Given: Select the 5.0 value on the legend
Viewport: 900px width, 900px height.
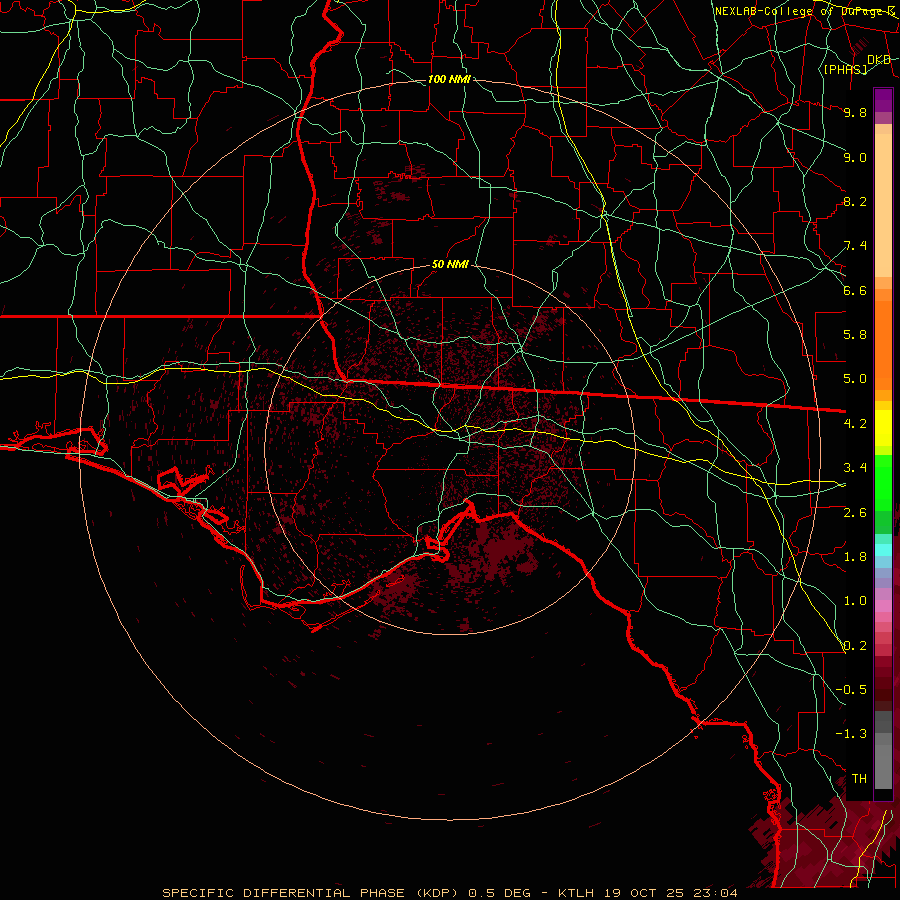Looking at the screenshot, I should (x=855, y=379).
